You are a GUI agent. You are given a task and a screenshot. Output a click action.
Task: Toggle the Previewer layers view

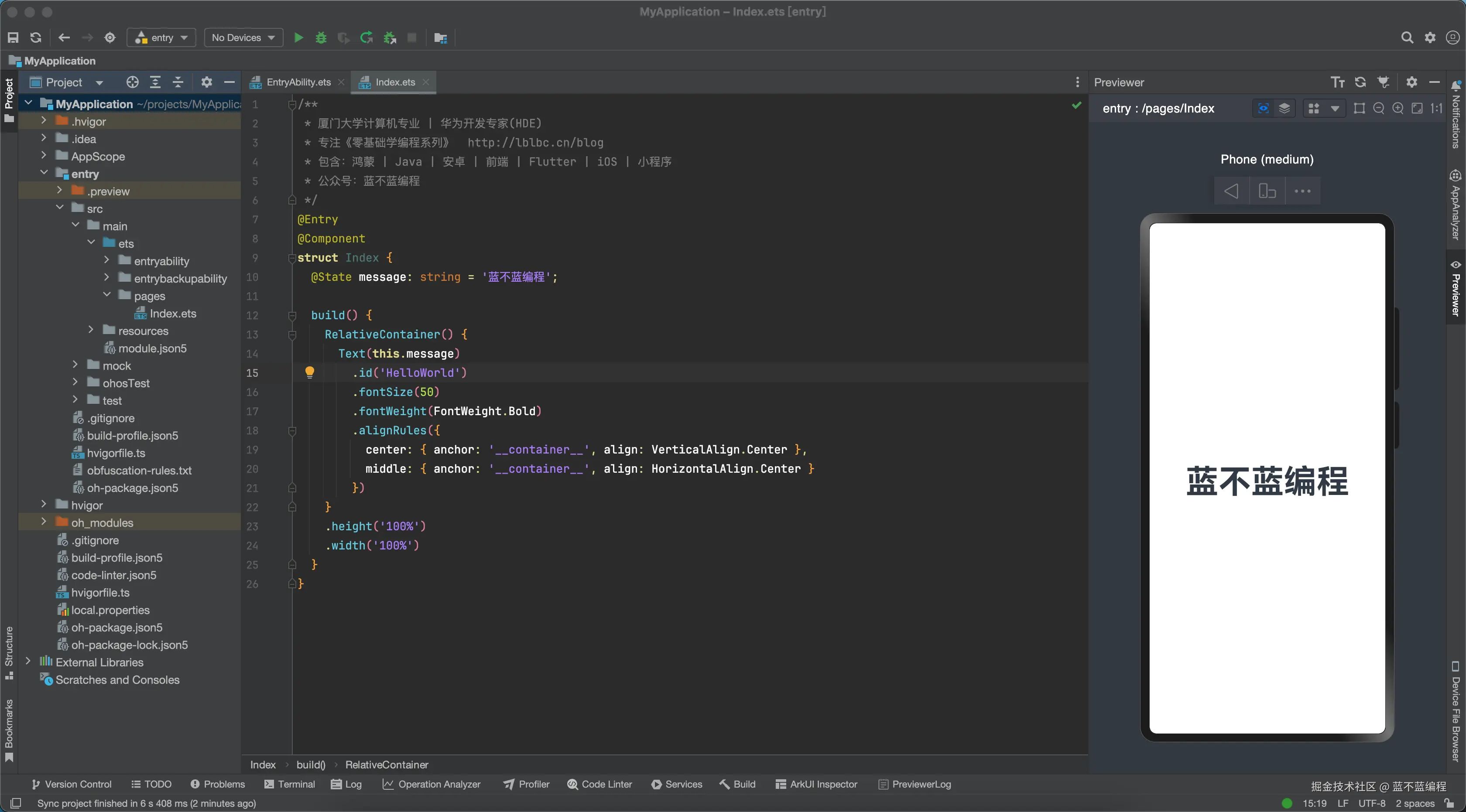pyautogui.click(x=1284, y=108)
